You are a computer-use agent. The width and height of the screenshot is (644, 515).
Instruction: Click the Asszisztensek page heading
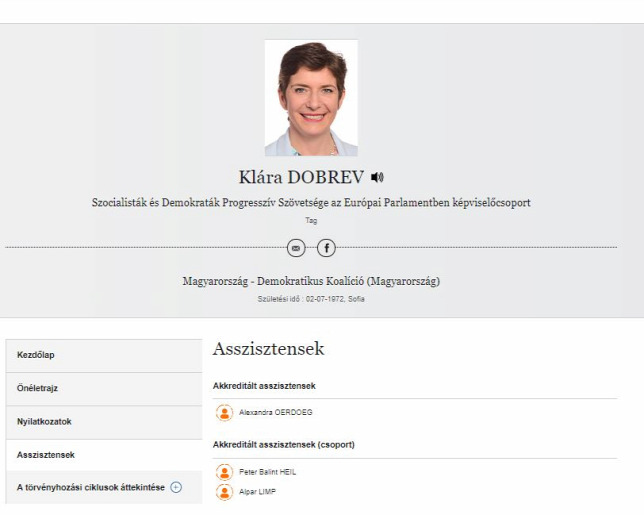(x=269, y=349)
